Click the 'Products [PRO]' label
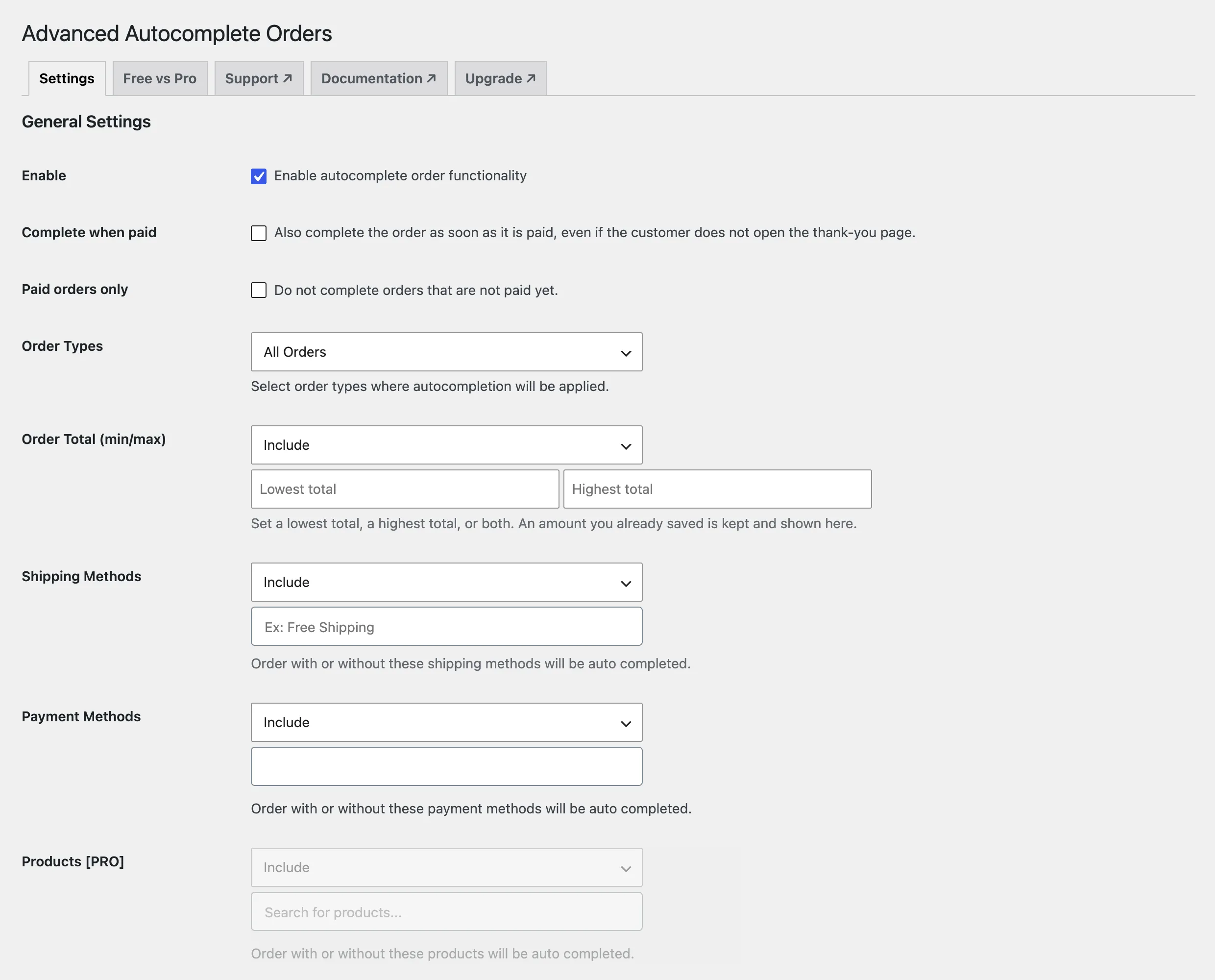The image size is (1215, 980). click(73, 861)
